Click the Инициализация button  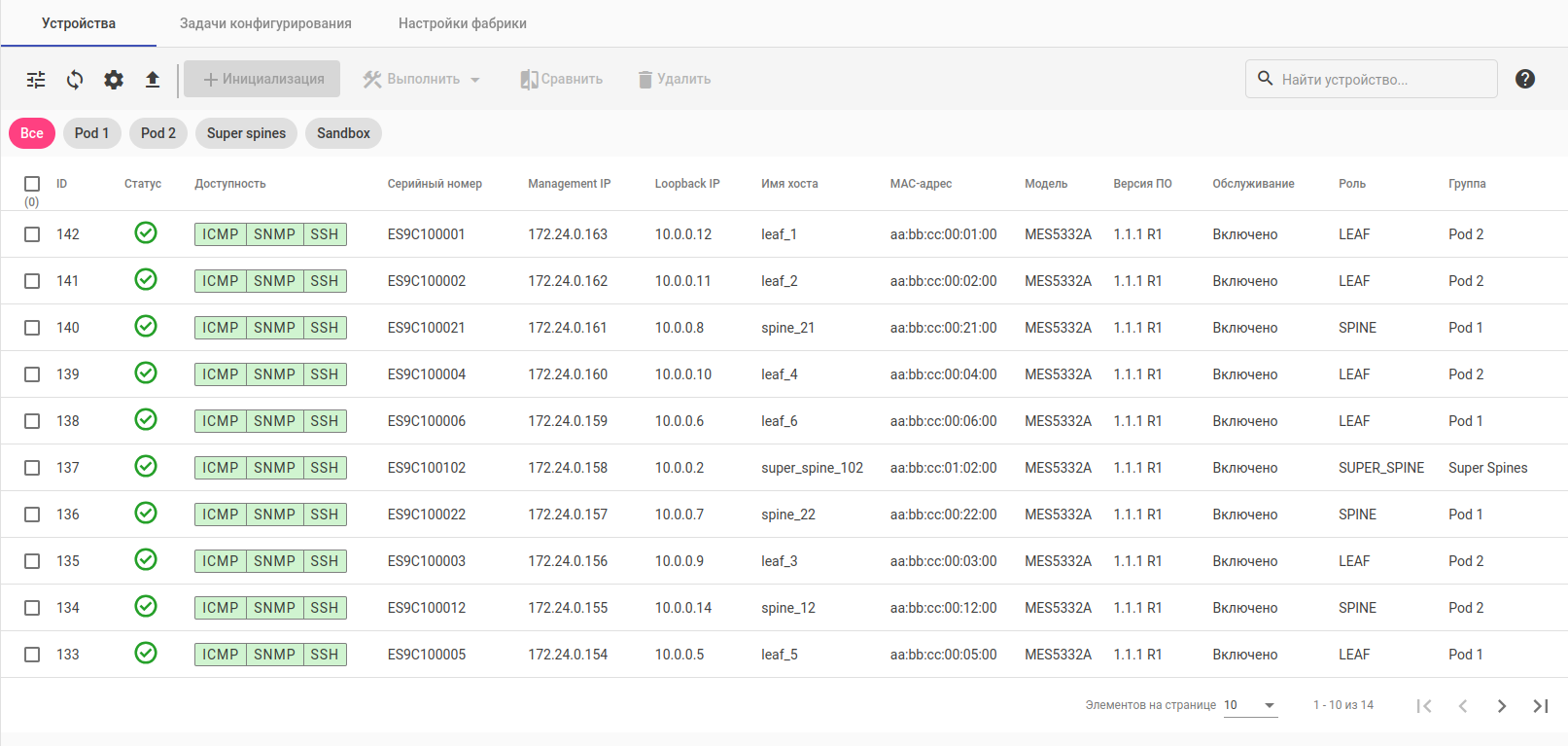click(262, 80)
